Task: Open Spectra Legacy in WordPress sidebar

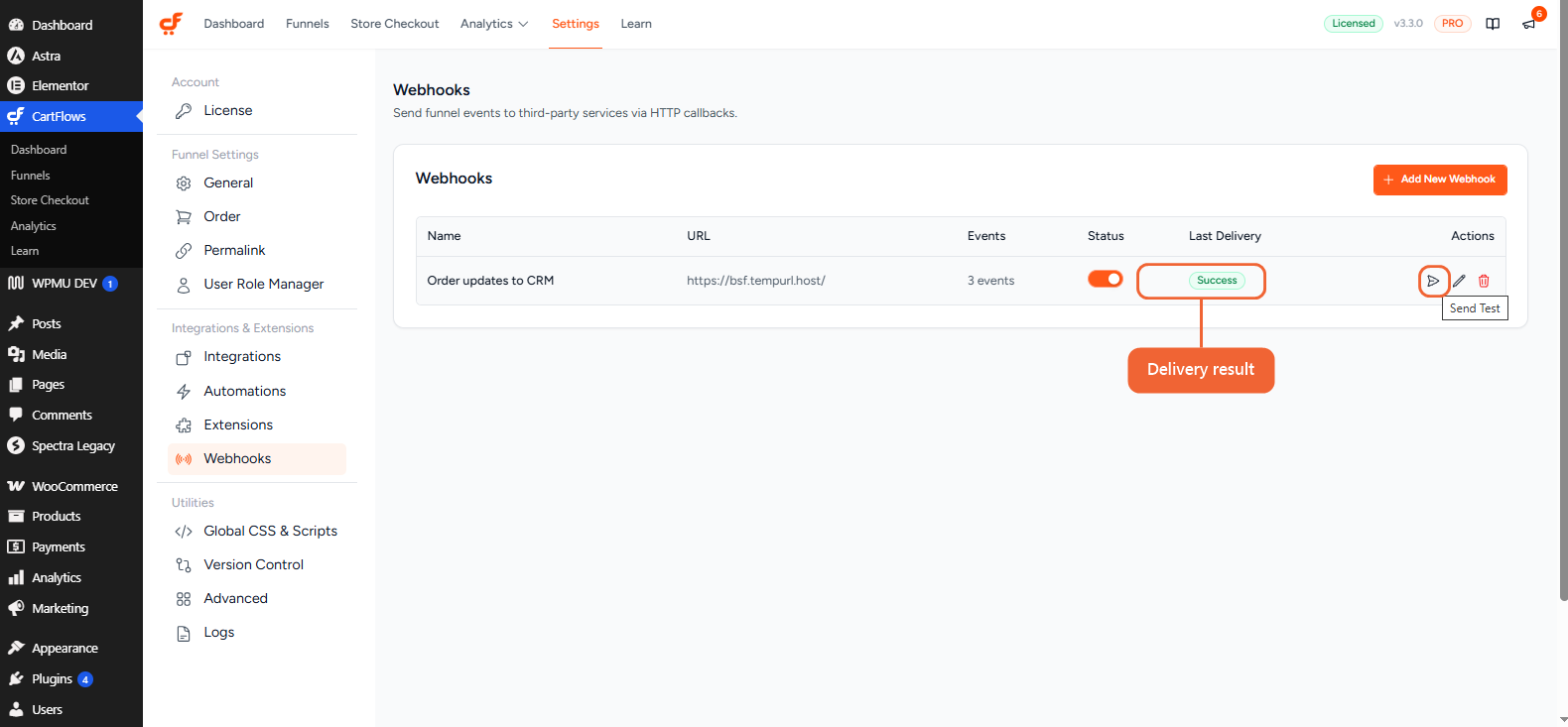Action: click(x=71, y=446)
